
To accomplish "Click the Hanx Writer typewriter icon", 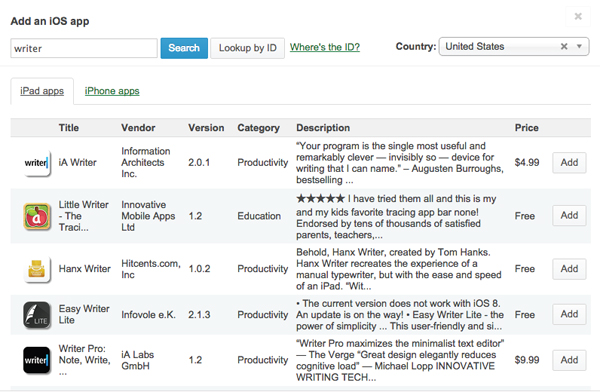I will click(37, 269).
